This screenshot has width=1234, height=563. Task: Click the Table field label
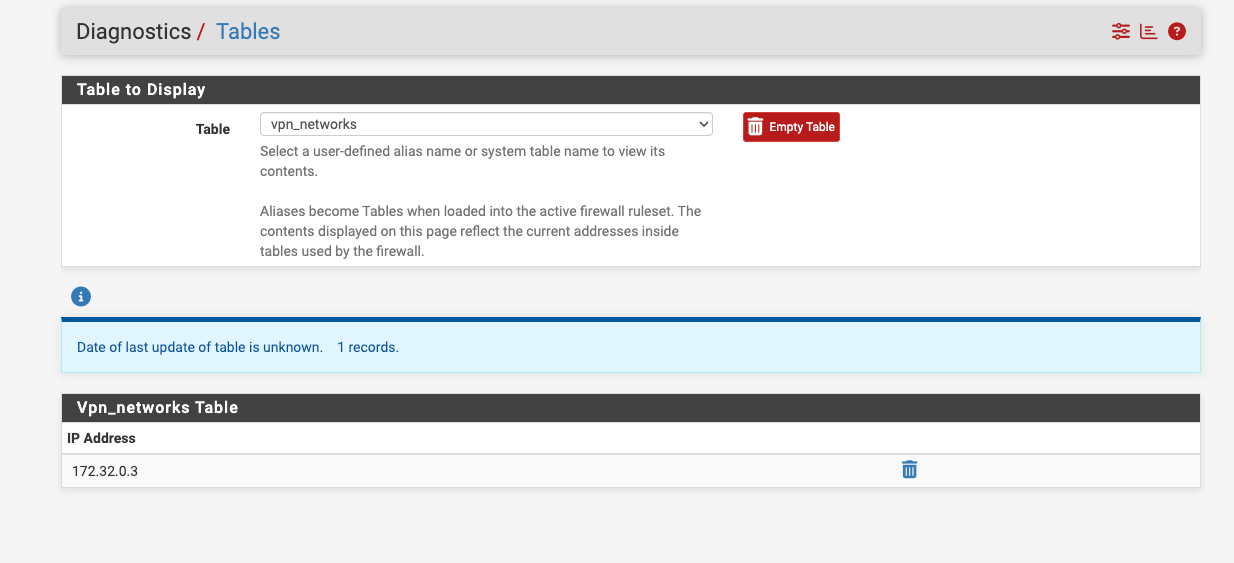point(212,129)
